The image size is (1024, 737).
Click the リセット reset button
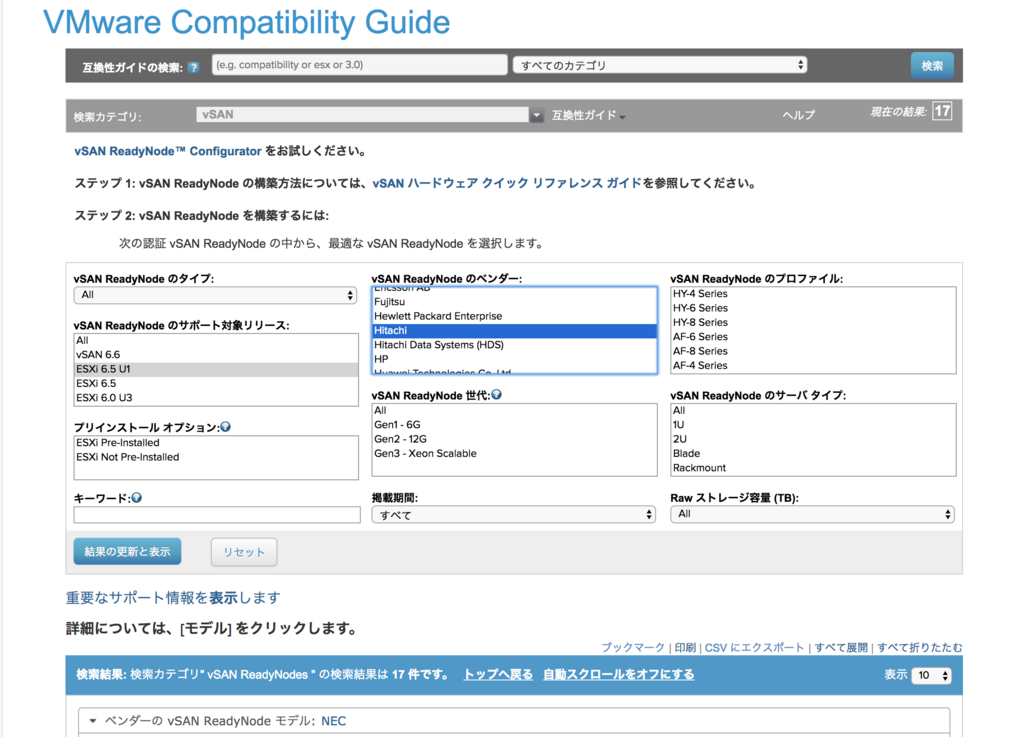coord(244,552)
